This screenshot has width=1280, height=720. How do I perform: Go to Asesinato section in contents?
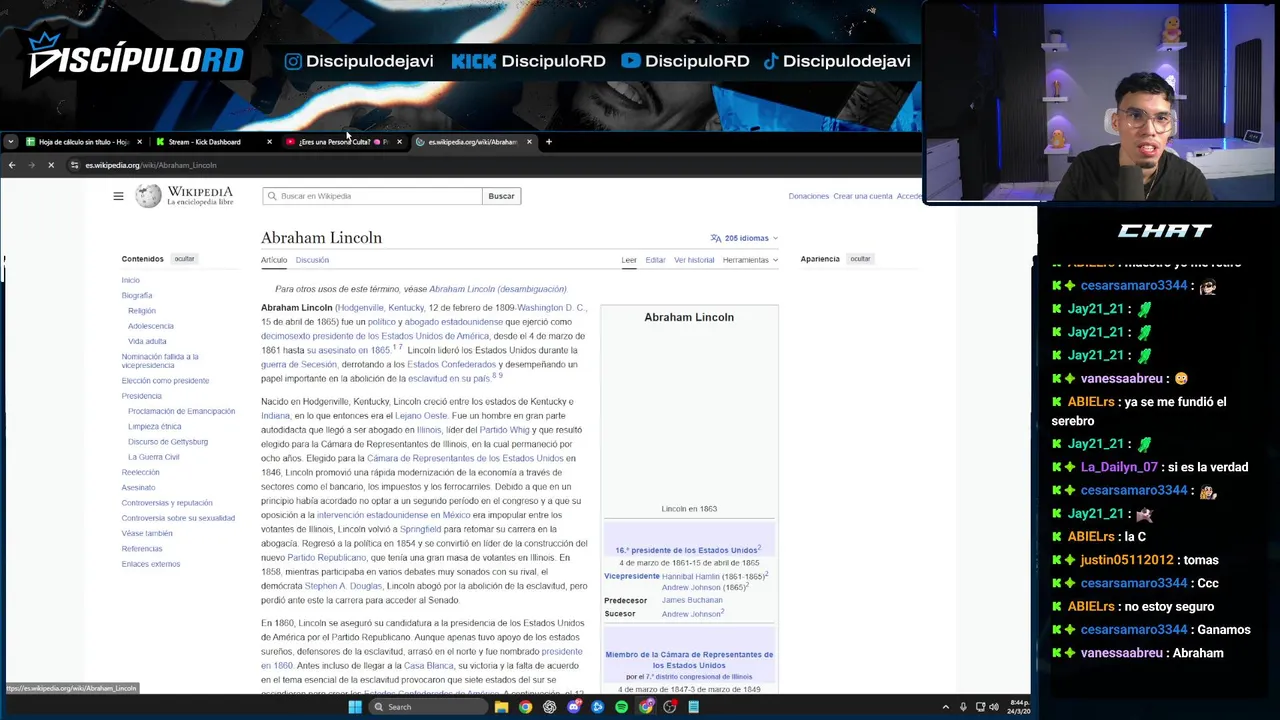coord(138,488)
